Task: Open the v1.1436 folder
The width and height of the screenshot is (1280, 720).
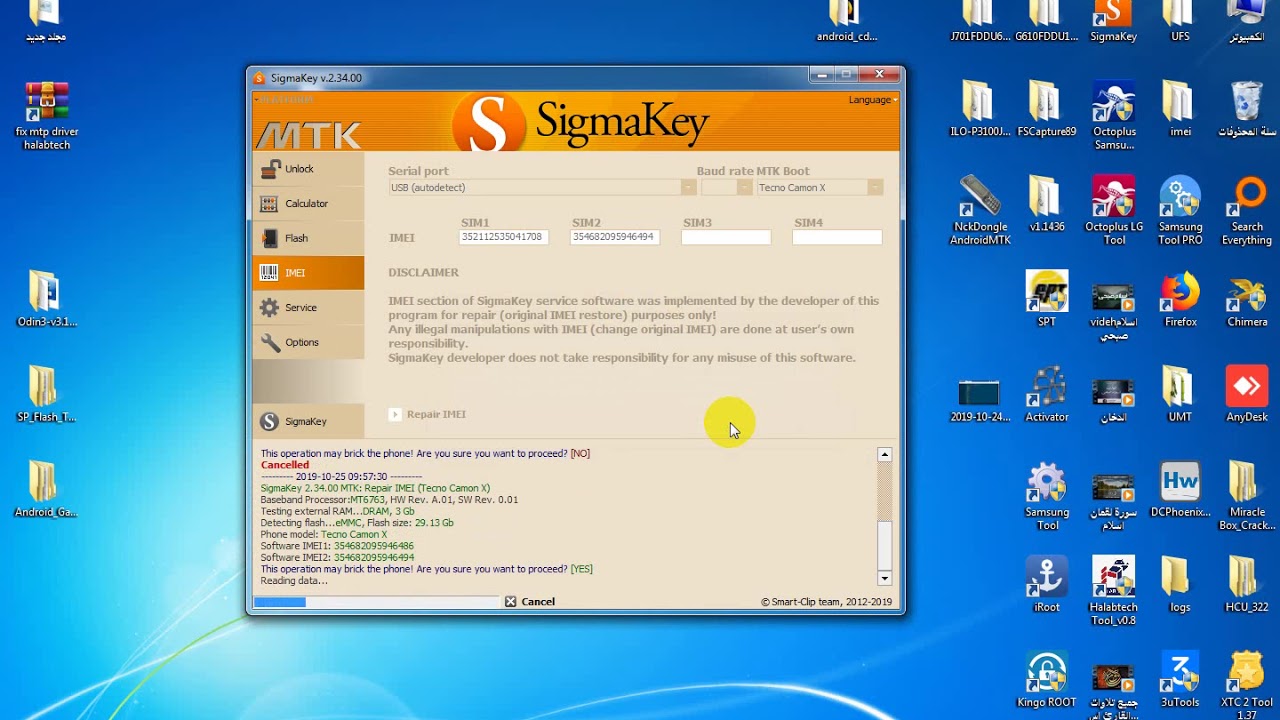Action: pyautogui.click(x=1046, y=203)
